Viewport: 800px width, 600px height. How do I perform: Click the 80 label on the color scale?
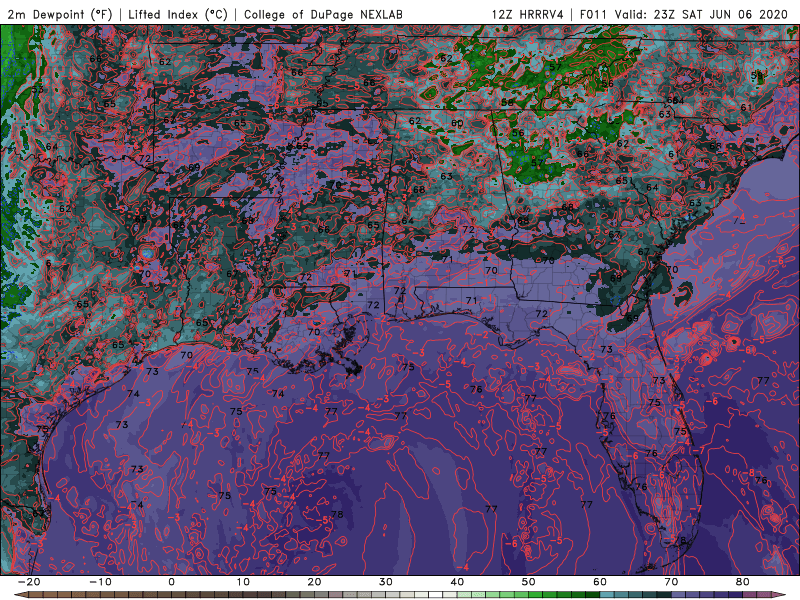[x=743, y=582]
